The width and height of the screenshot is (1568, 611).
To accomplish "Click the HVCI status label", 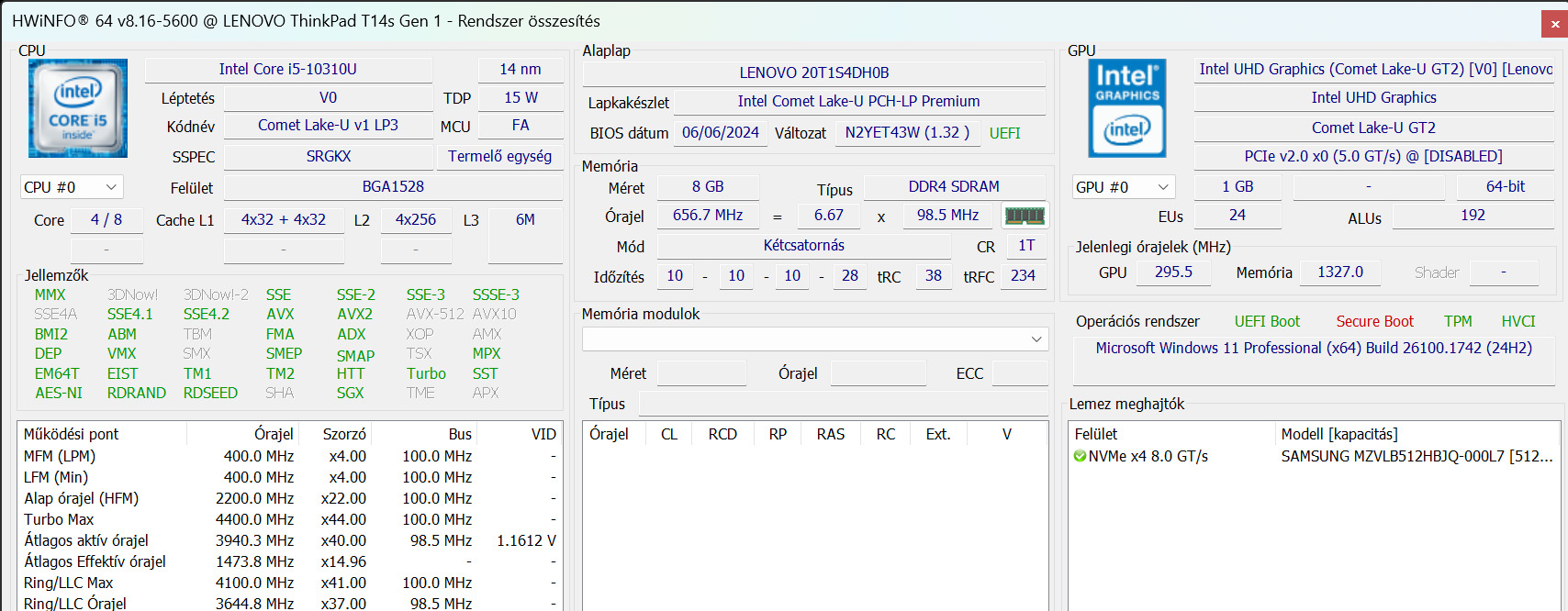I will click(1518, 321).
